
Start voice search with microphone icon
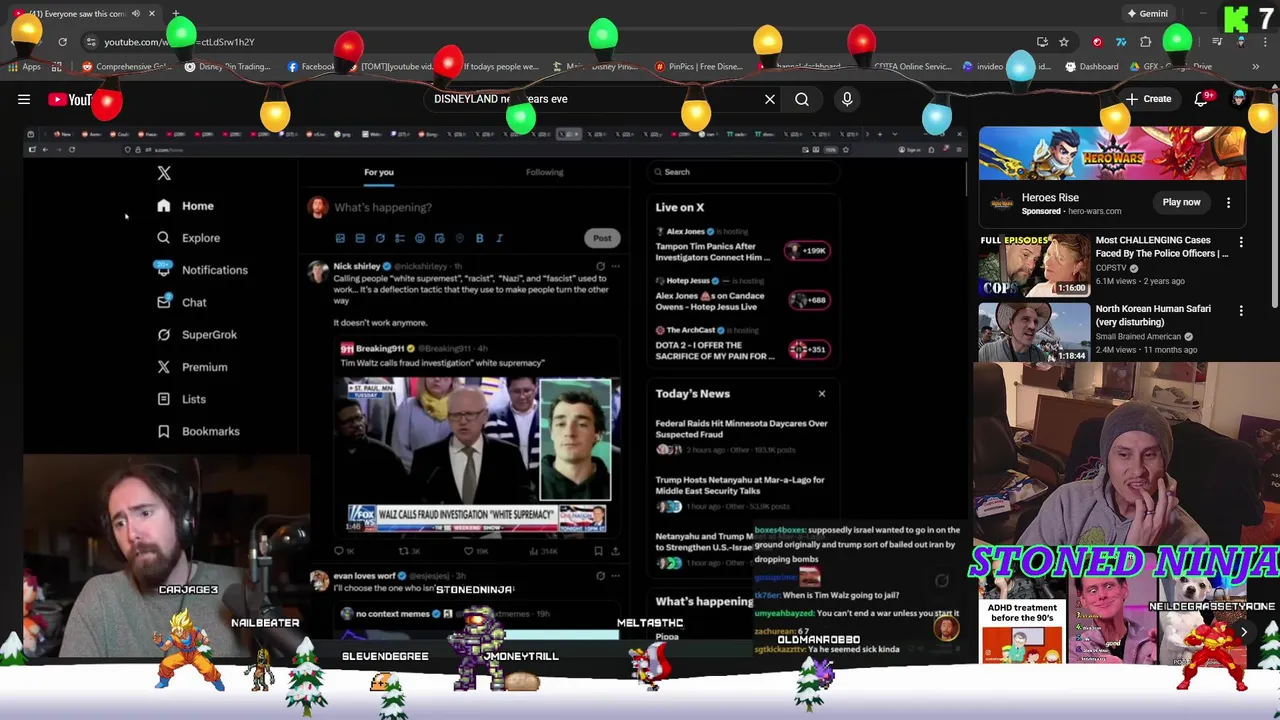[847, 99]
